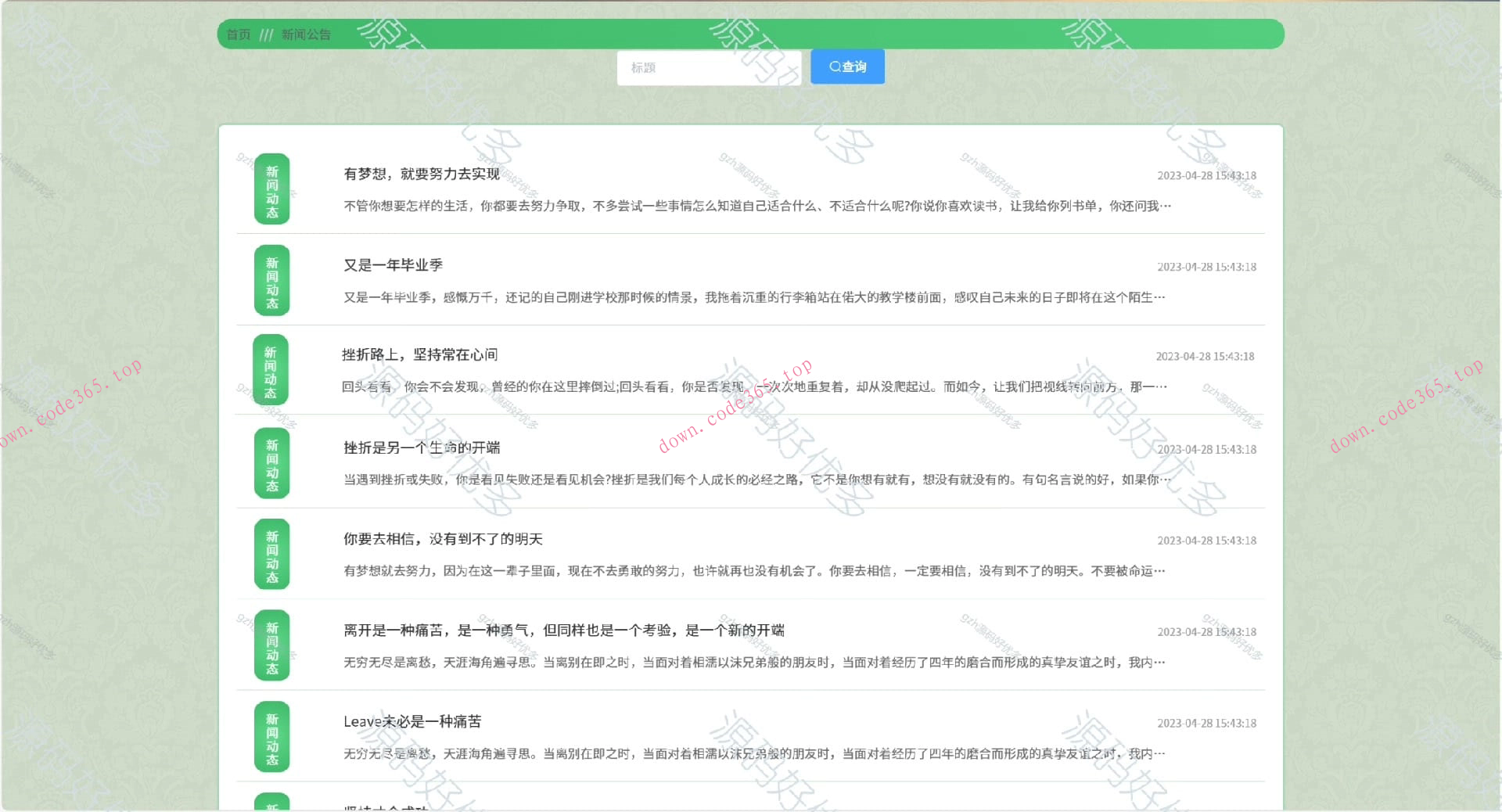Click the 新闻动态 badge beside Leave未必是一种痛苦

[271, 736]
